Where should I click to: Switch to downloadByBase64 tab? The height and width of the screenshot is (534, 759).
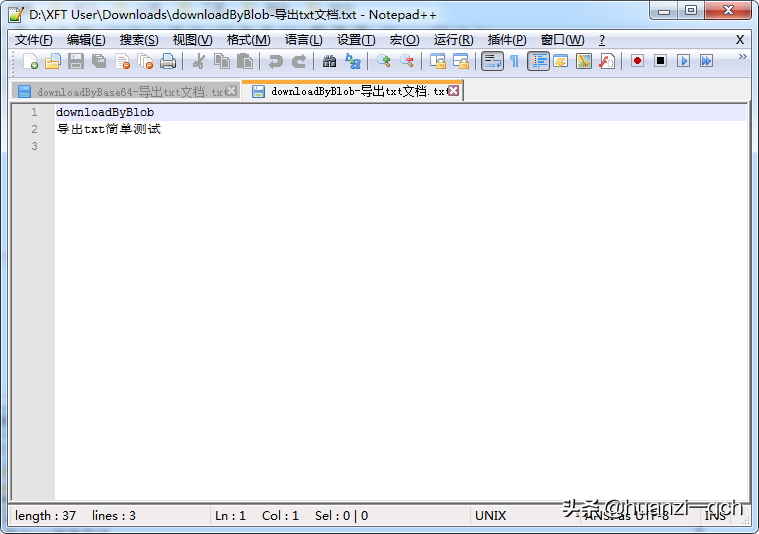click(126, 92)
